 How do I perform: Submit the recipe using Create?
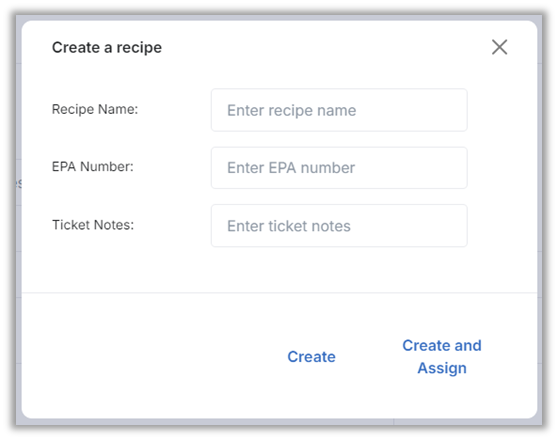[x=311, y=357]
